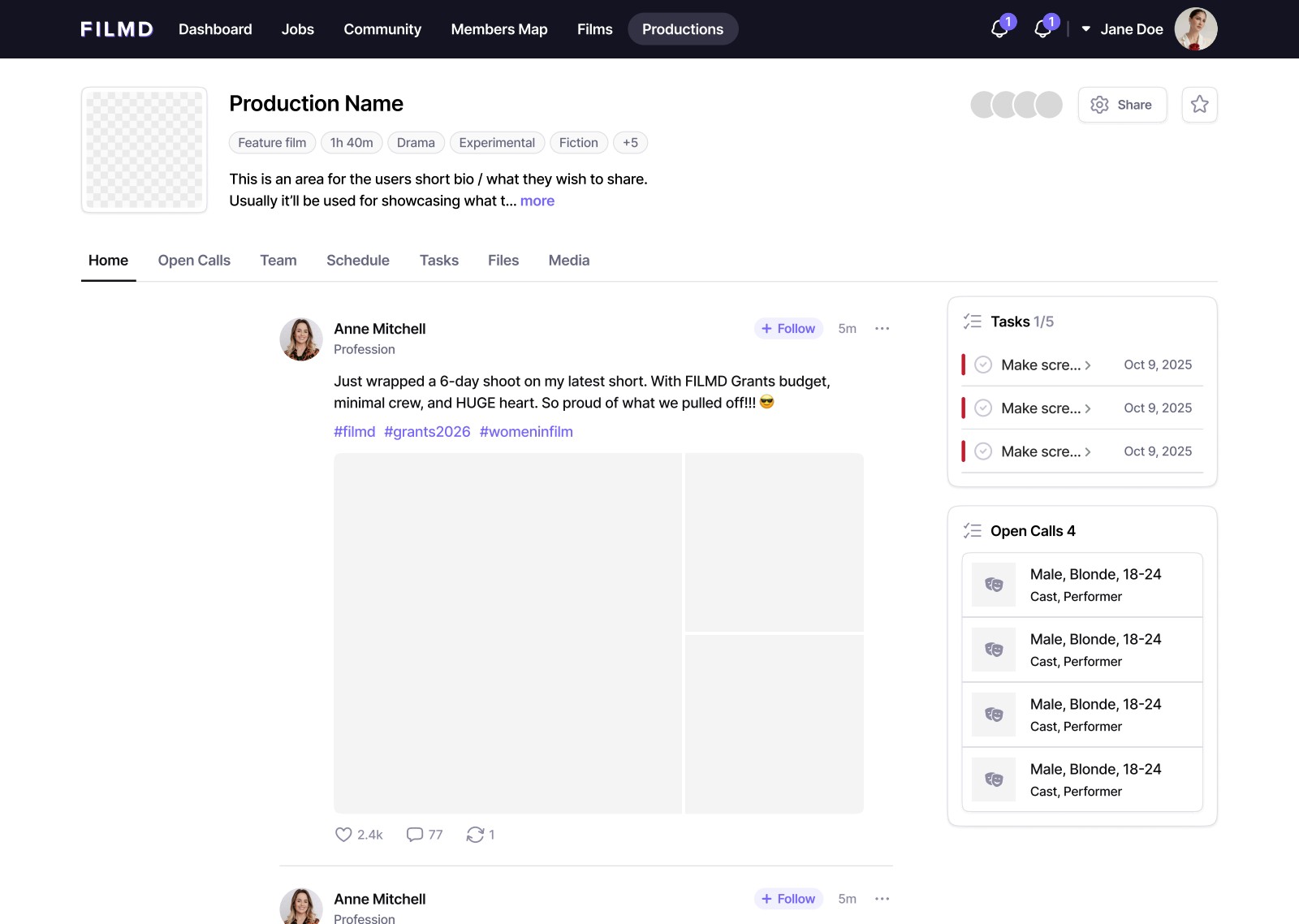1299x924 pixels.
Task: Follow Anne Mitchell on the first post
Action: pos(788,329)
